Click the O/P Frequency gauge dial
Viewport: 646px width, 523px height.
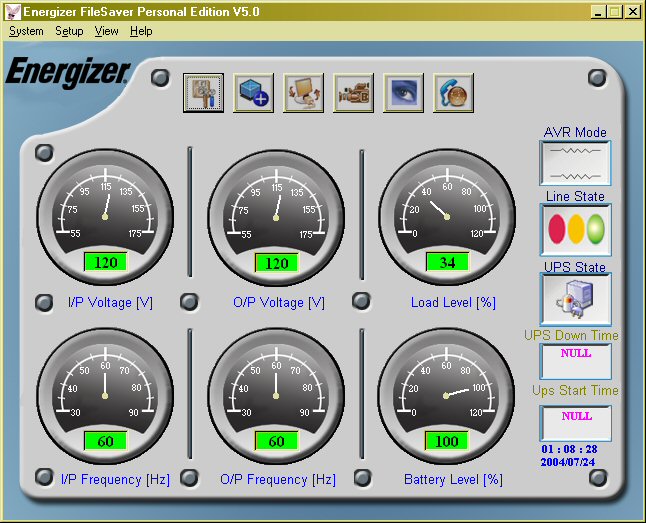click(x=276, y=396)
